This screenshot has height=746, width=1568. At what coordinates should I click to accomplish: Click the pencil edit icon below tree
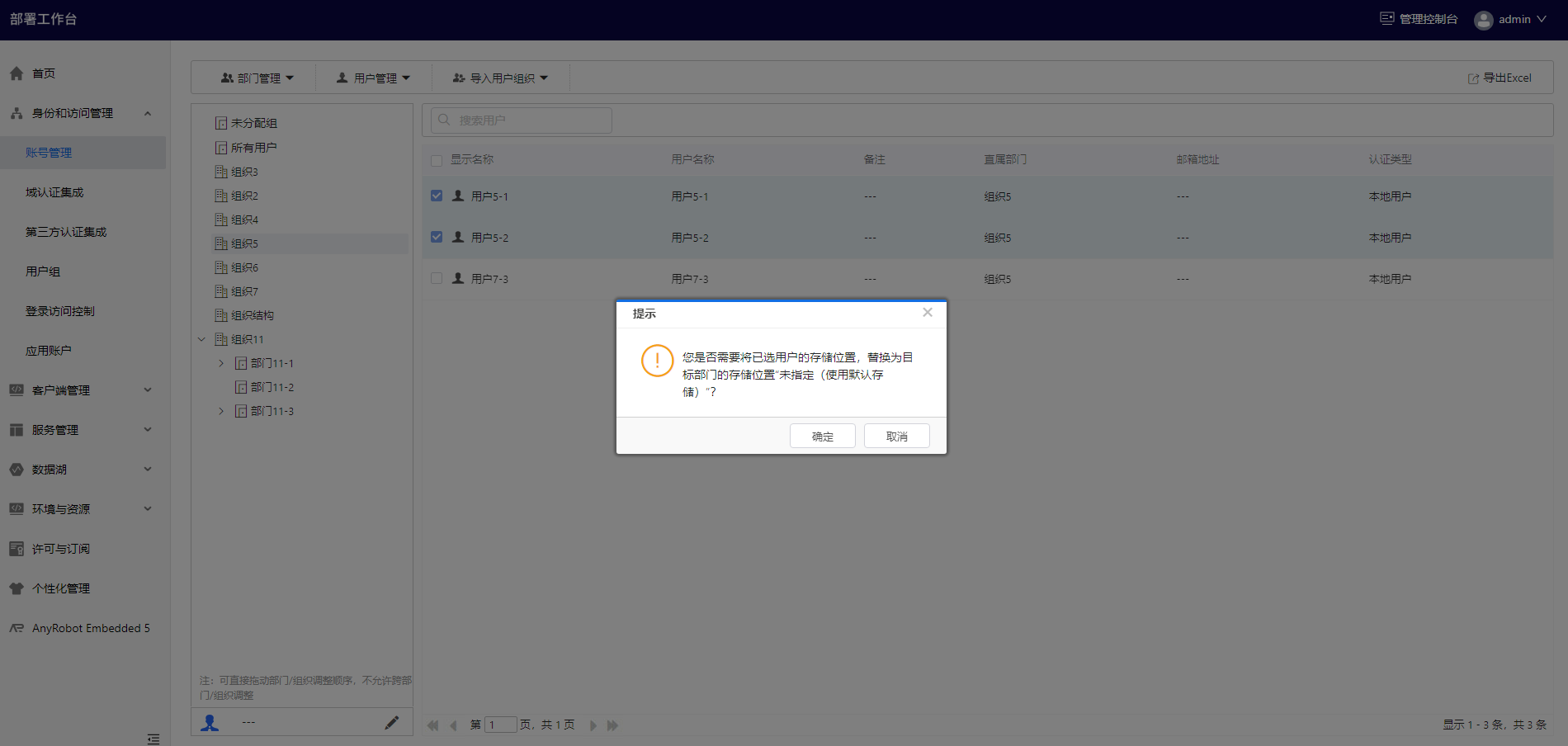(392, 723)
